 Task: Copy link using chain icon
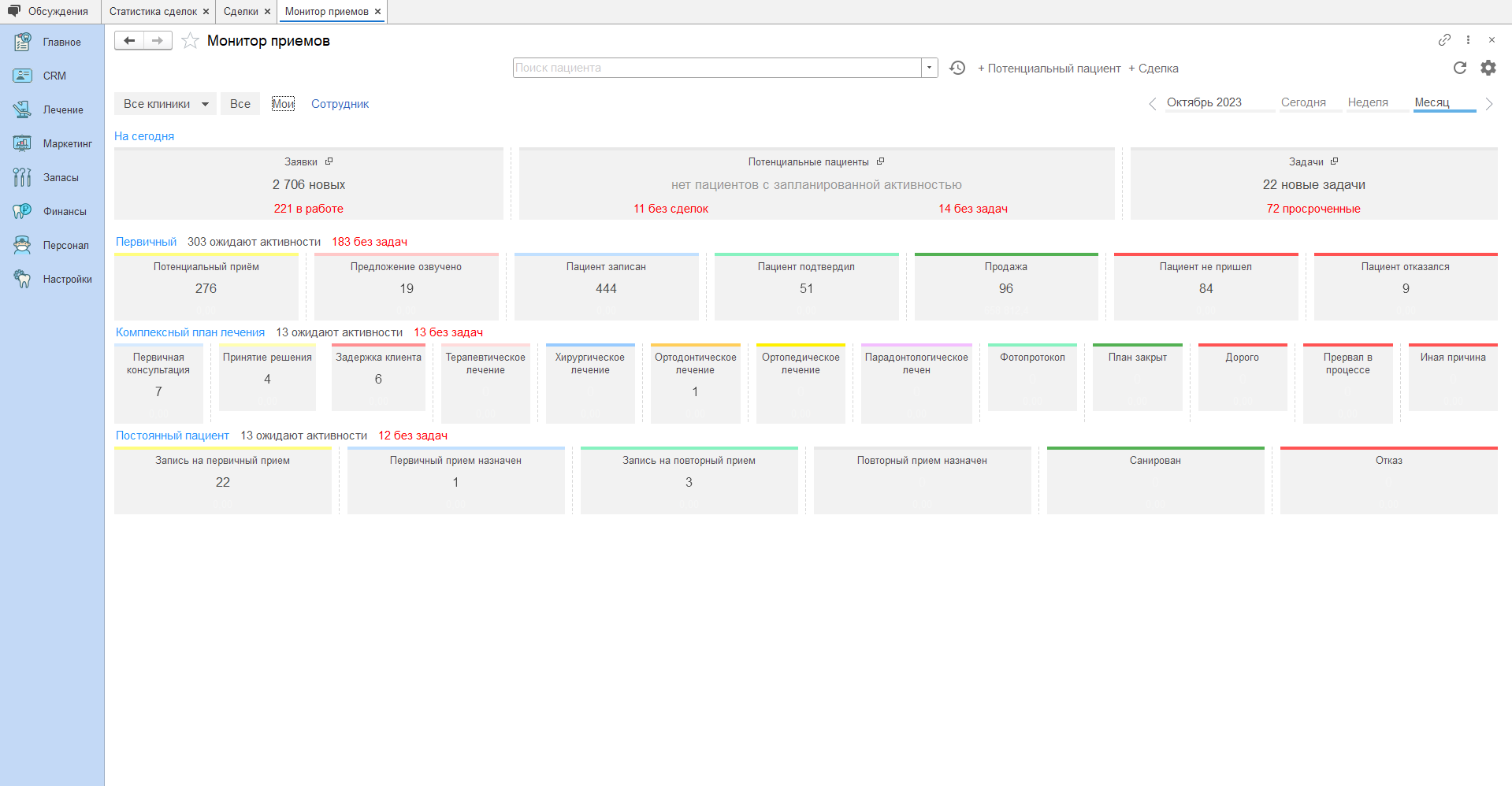coord(1444,39)
